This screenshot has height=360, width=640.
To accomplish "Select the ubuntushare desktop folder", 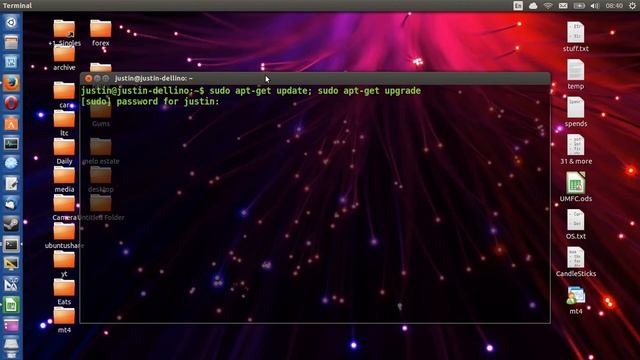I will [64, 236].
